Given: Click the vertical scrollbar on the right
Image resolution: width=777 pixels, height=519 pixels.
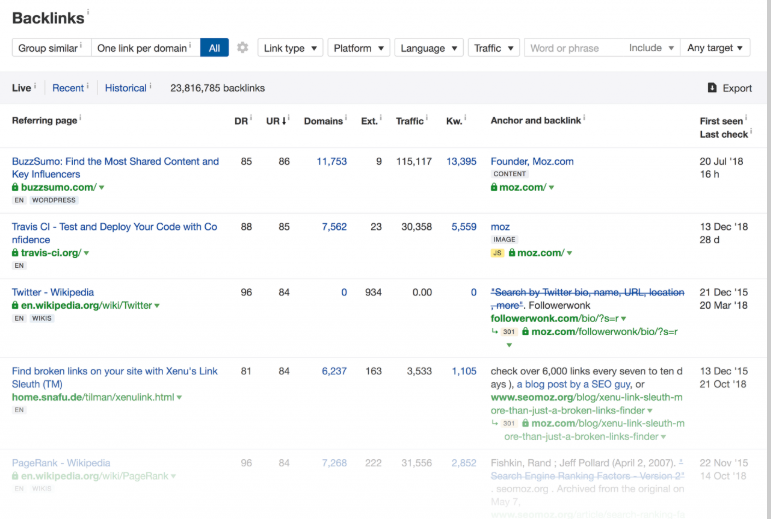Looking at the screenshot, I should coord(770,259).
